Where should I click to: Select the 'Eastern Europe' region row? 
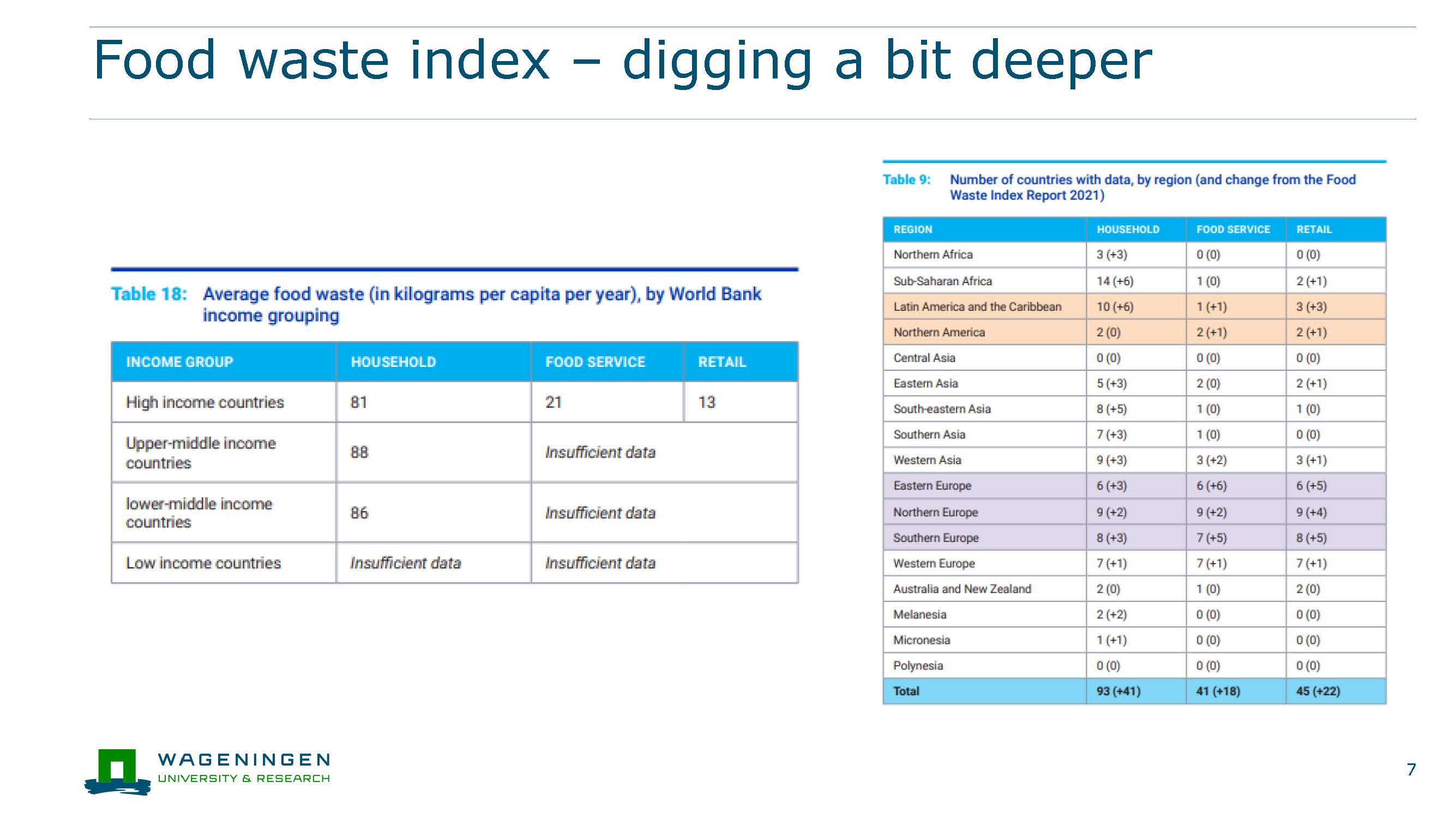pyautogui.click(x=1134, y=485)
